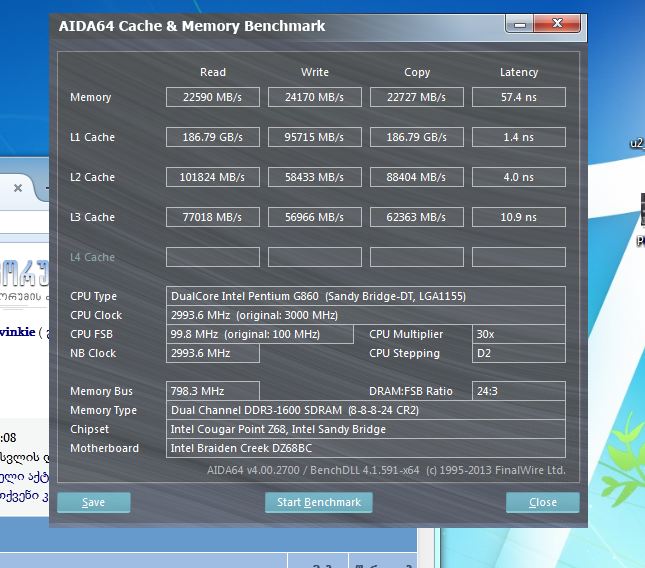Select Memory Write value 24170 MB/s

point(315,97)
